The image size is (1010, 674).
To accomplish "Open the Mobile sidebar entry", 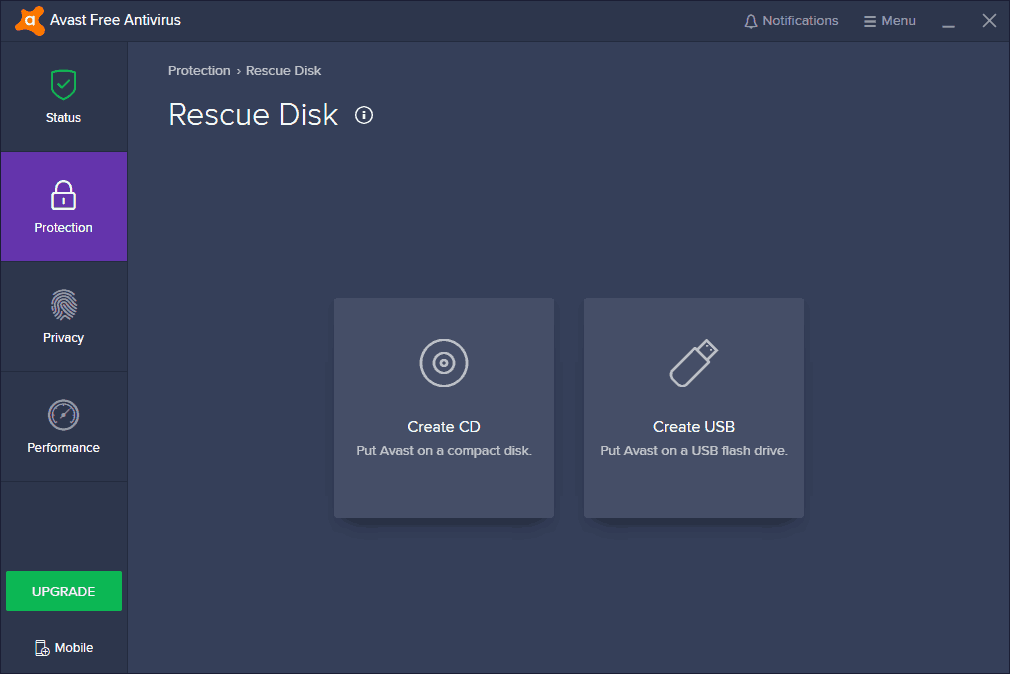I will (x=63, y=647).
